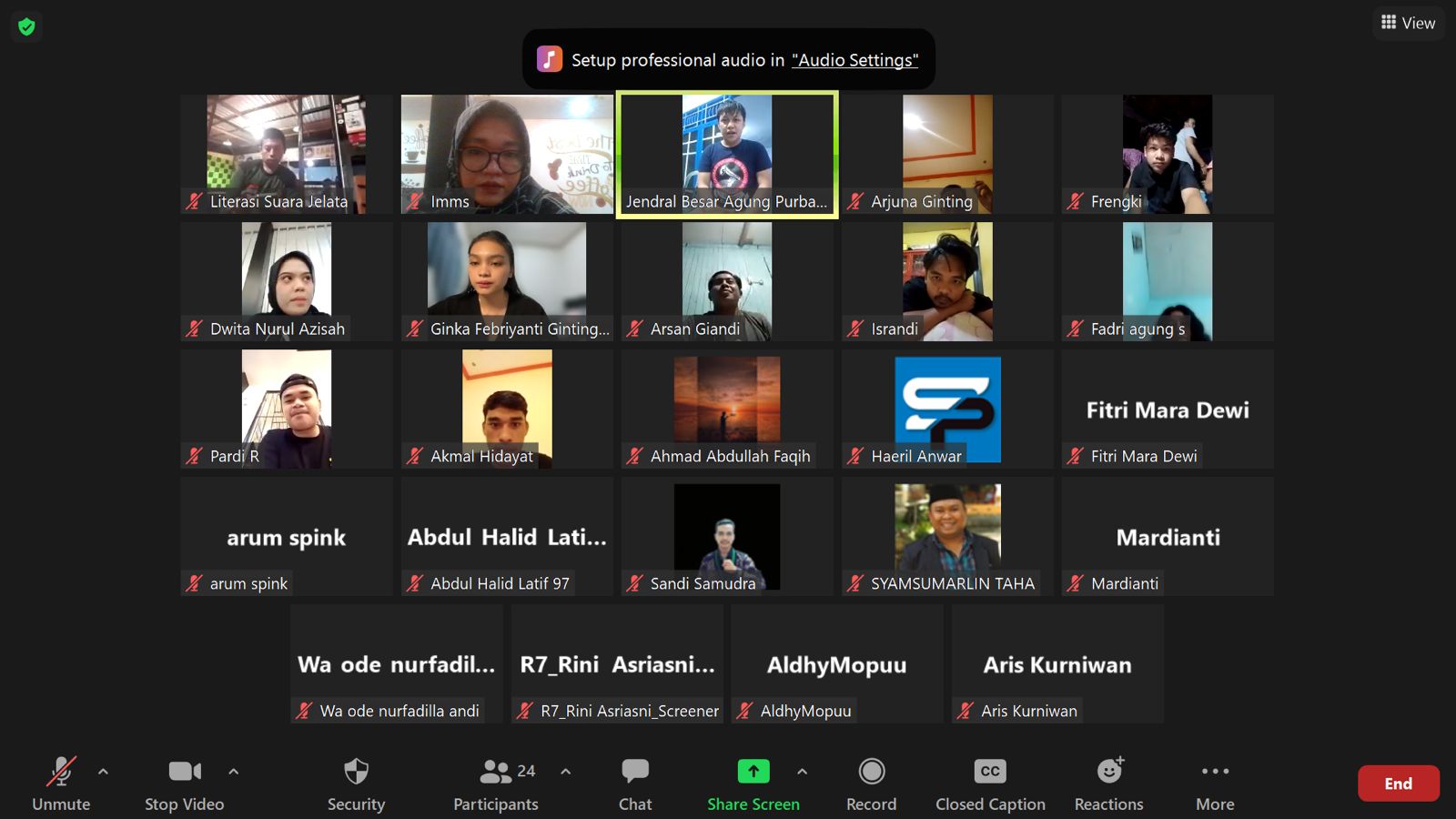The width and height of the screenshot is (1456, 819).
Task: Select R7_Rini Asriasni_Screener tile
Action: point(617,664)
